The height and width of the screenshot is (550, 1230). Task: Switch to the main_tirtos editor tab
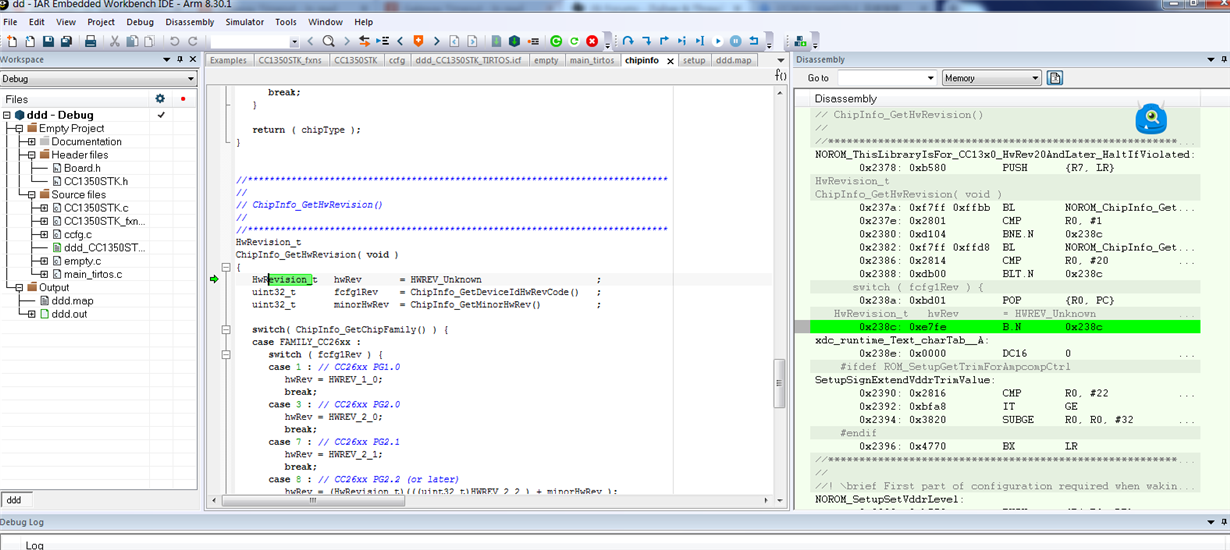click(x=591, y=60)
